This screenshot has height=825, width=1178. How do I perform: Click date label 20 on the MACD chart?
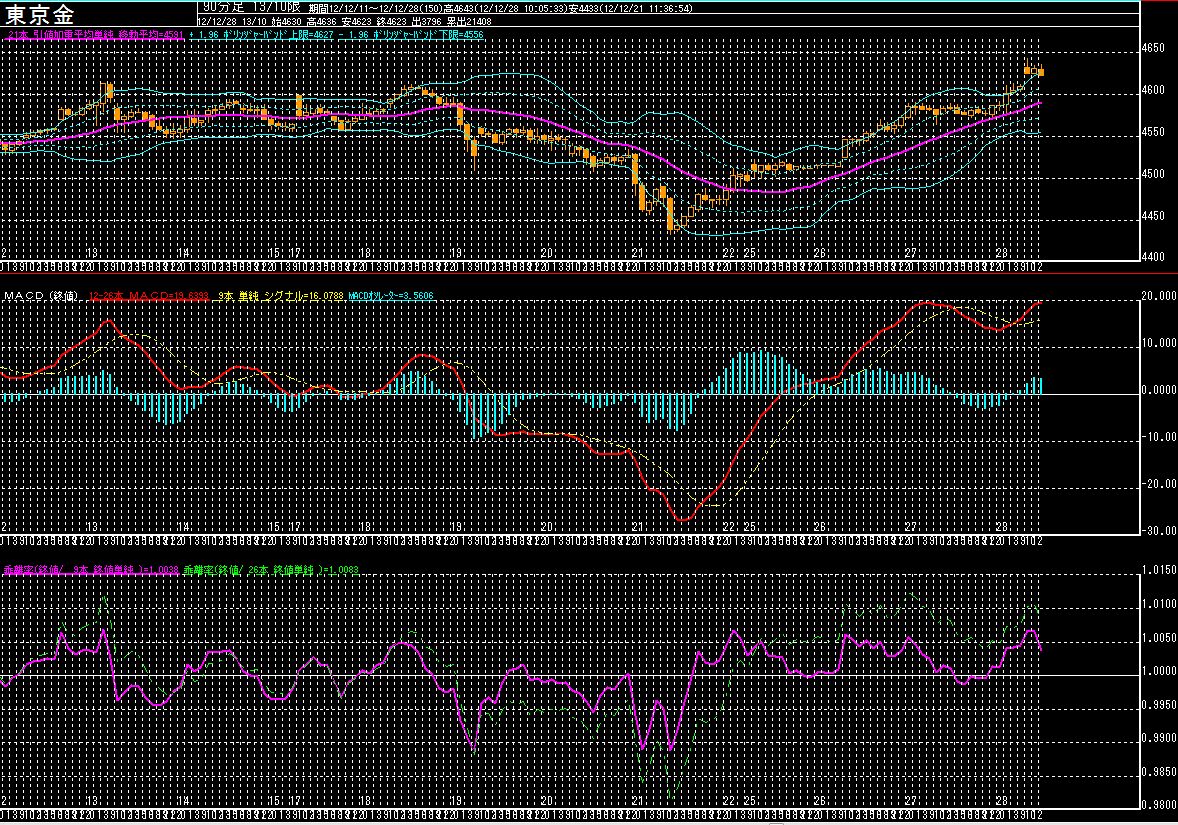[x=546, y=527]
